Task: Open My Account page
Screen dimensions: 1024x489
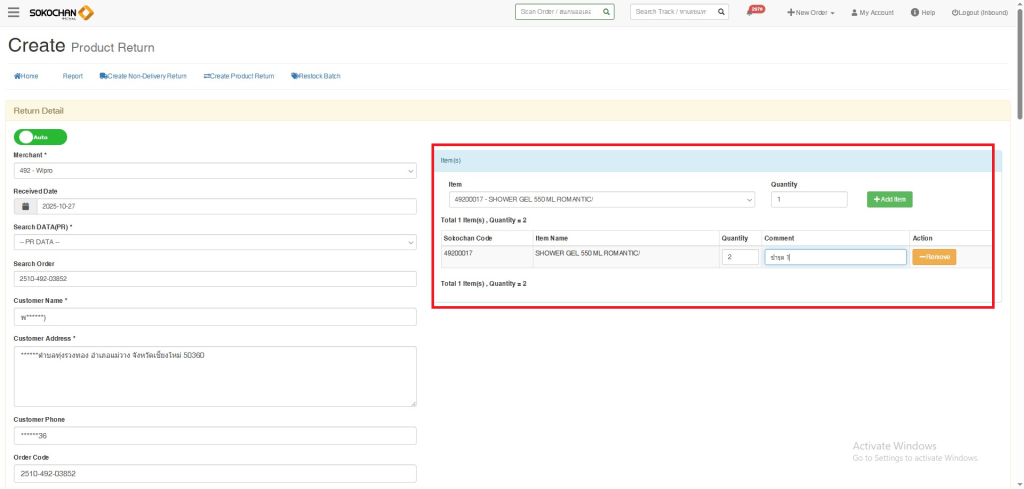Action: (872, 12)
